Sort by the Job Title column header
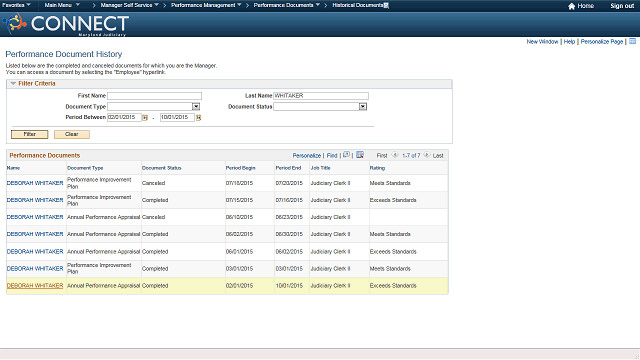The image size is (640, 360). (x=320, y=168)
